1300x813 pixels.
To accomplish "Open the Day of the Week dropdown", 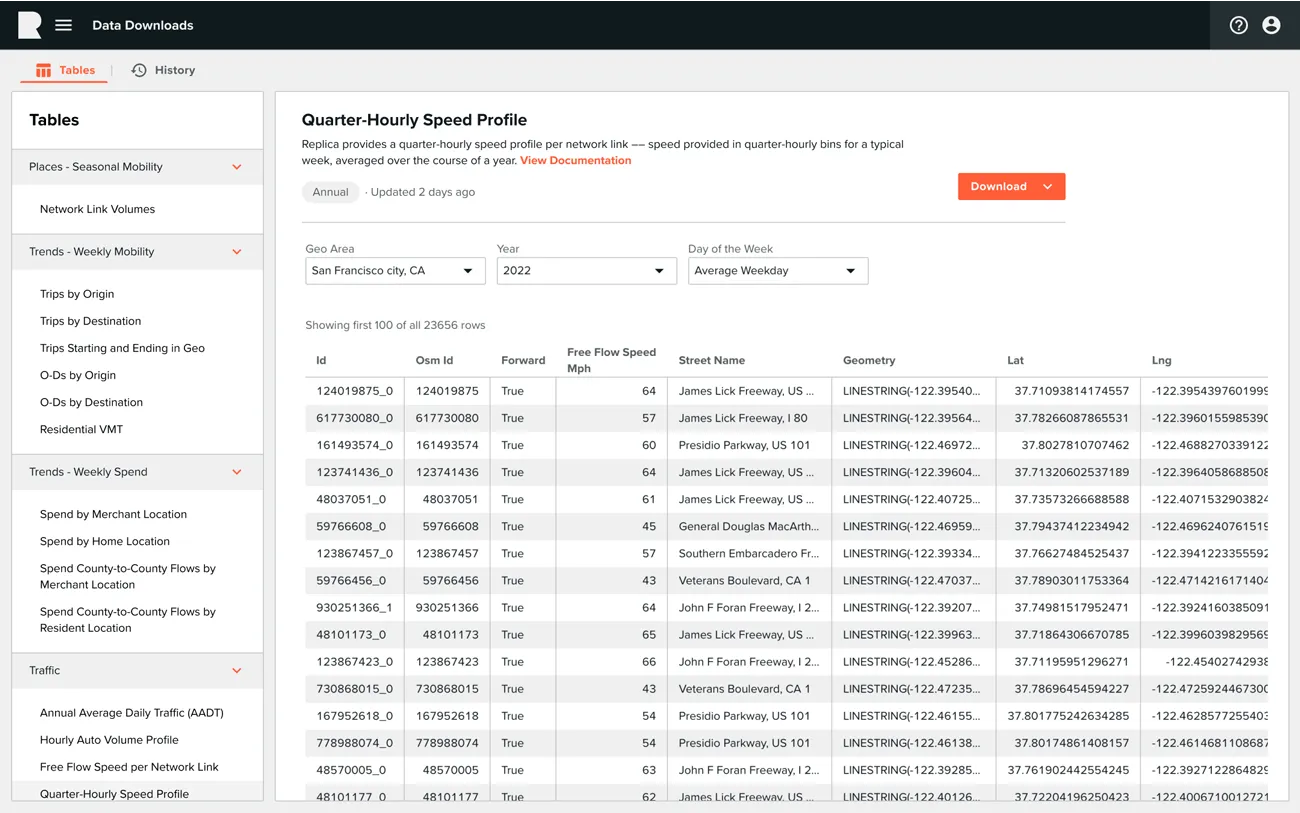I will point(778,271).
